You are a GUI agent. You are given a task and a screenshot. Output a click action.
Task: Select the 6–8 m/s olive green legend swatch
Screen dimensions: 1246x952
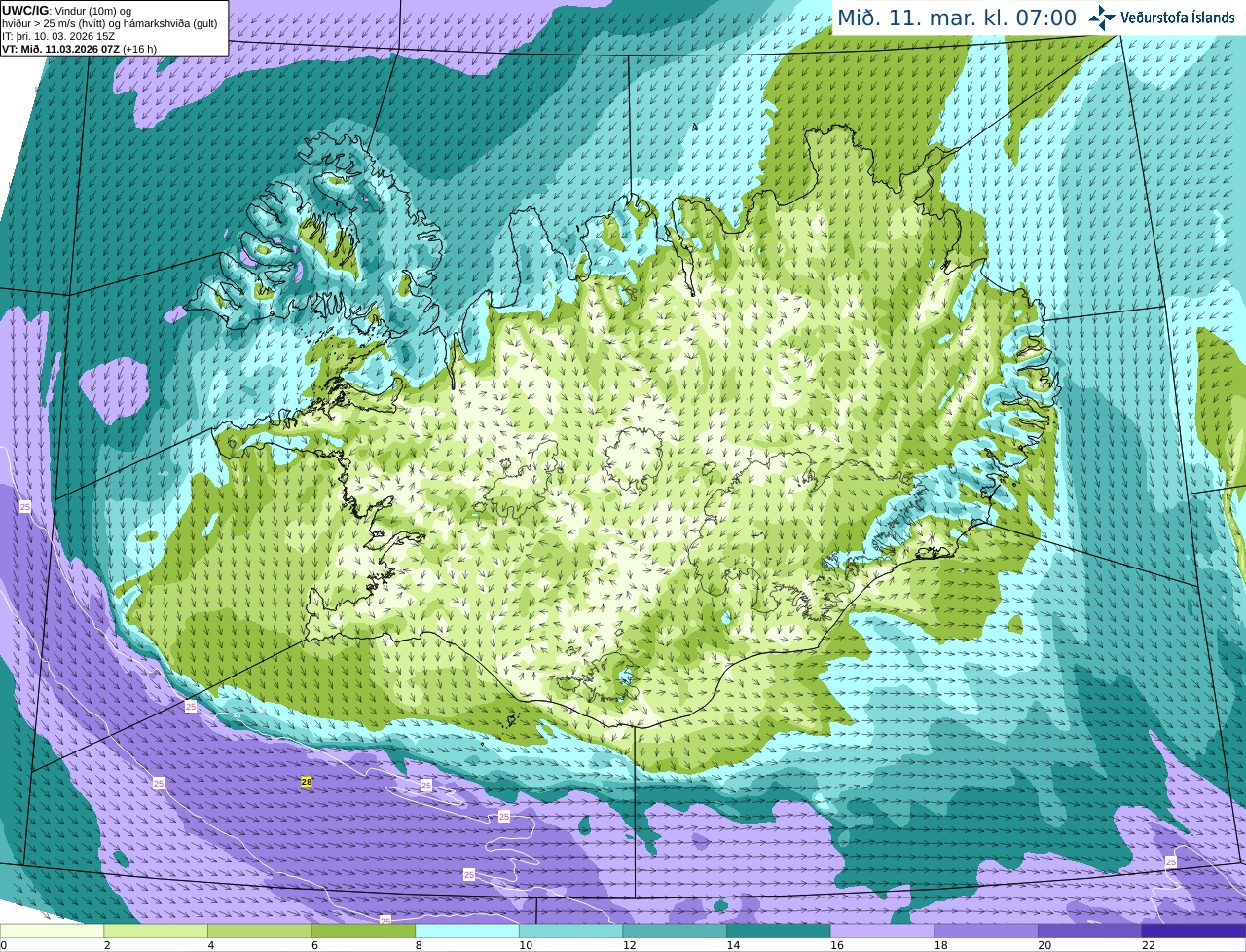[x=363, y=931]
